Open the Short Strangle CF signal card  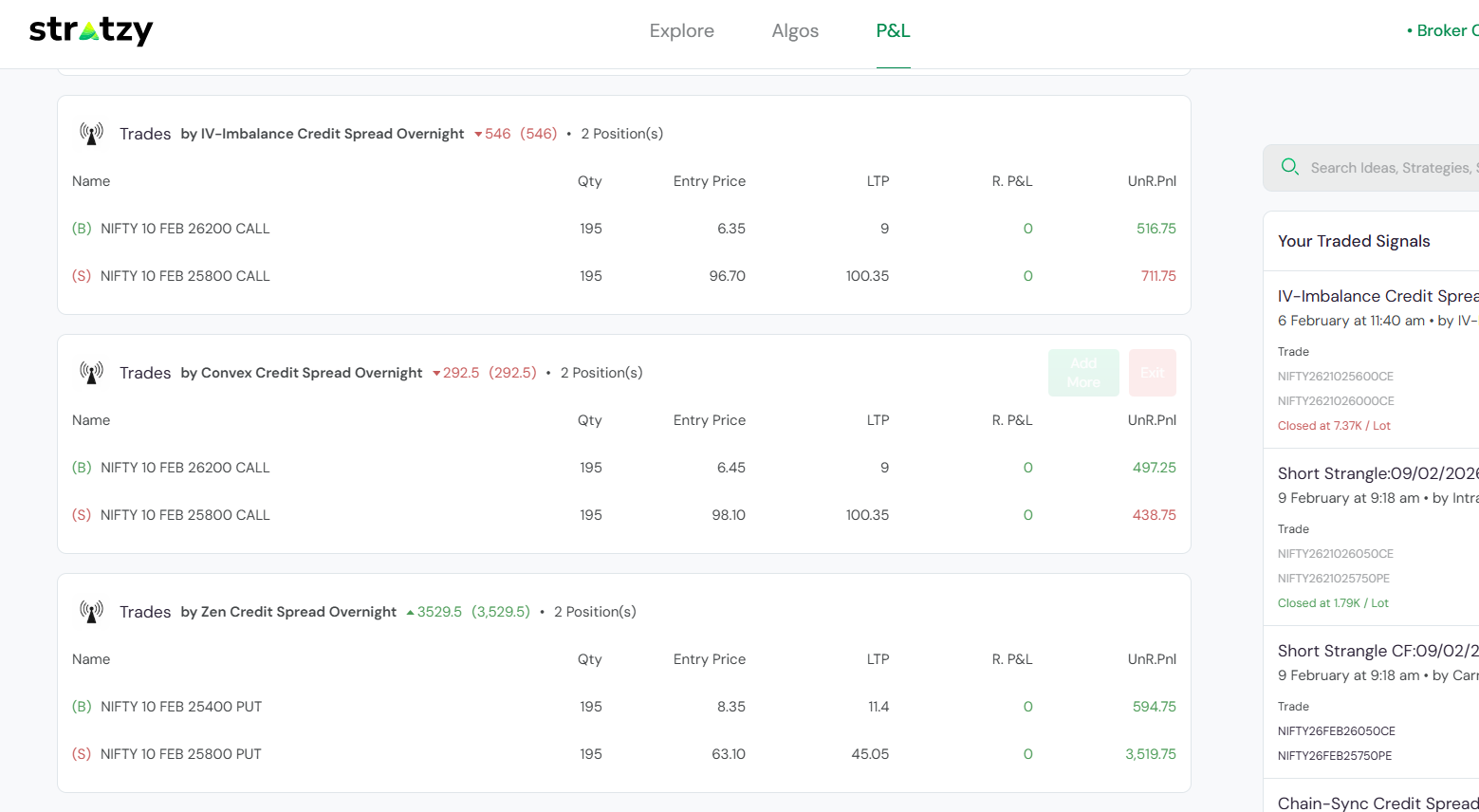click(1377, 651)
